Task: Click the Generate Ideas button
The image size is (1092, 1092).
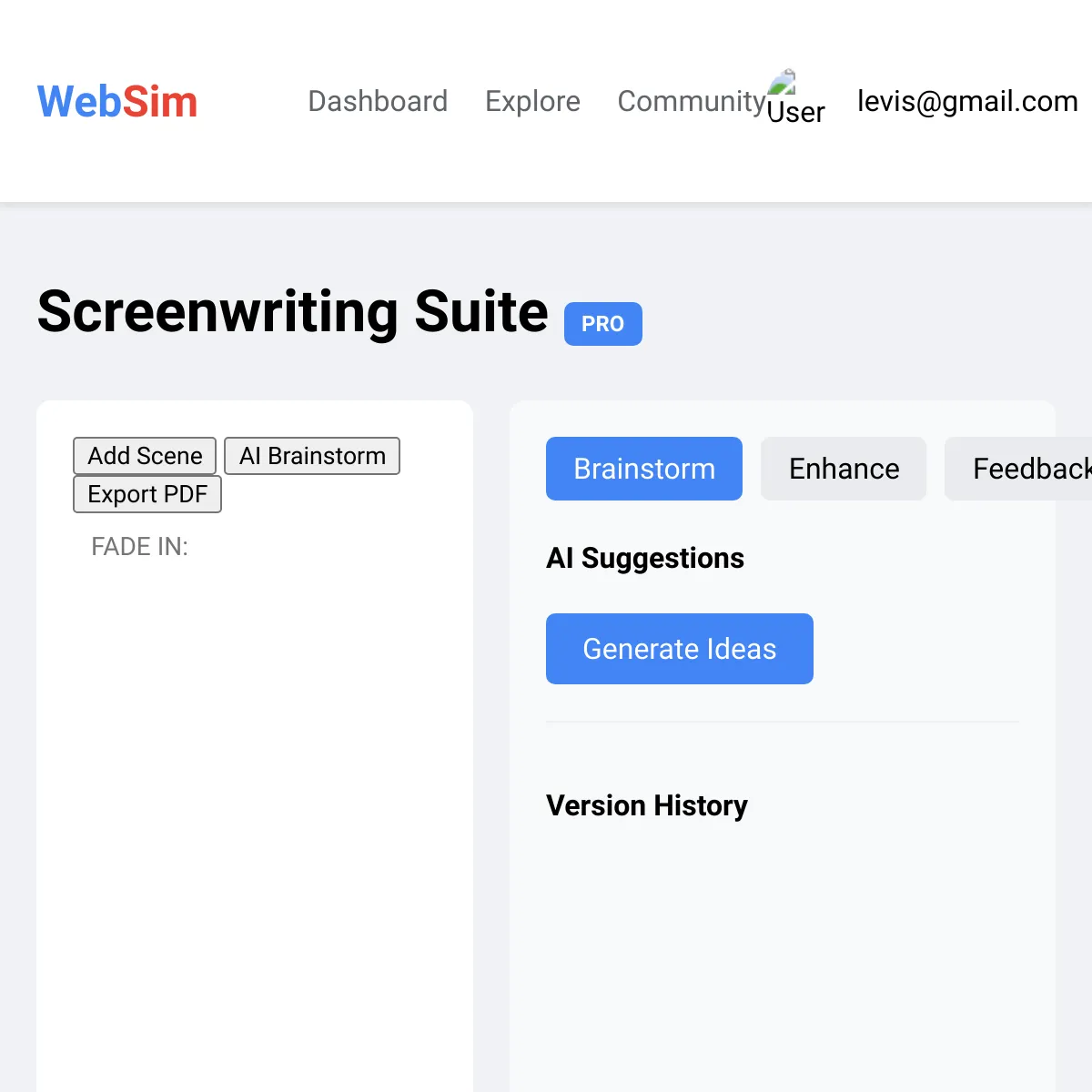Action: [x=680, y=649]
